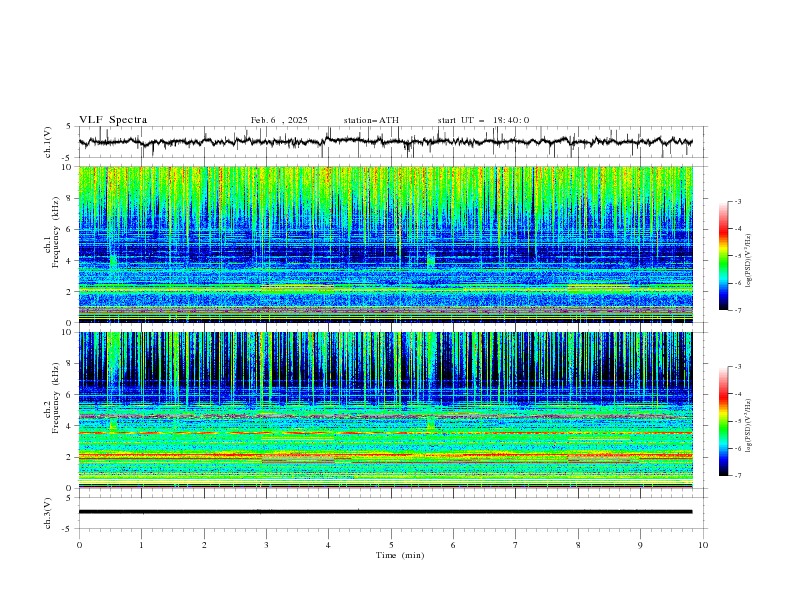792x612 pixels.
Task: Click the ch.2 "Frequency (kHz)" axis label
Action: coord(56,397)
